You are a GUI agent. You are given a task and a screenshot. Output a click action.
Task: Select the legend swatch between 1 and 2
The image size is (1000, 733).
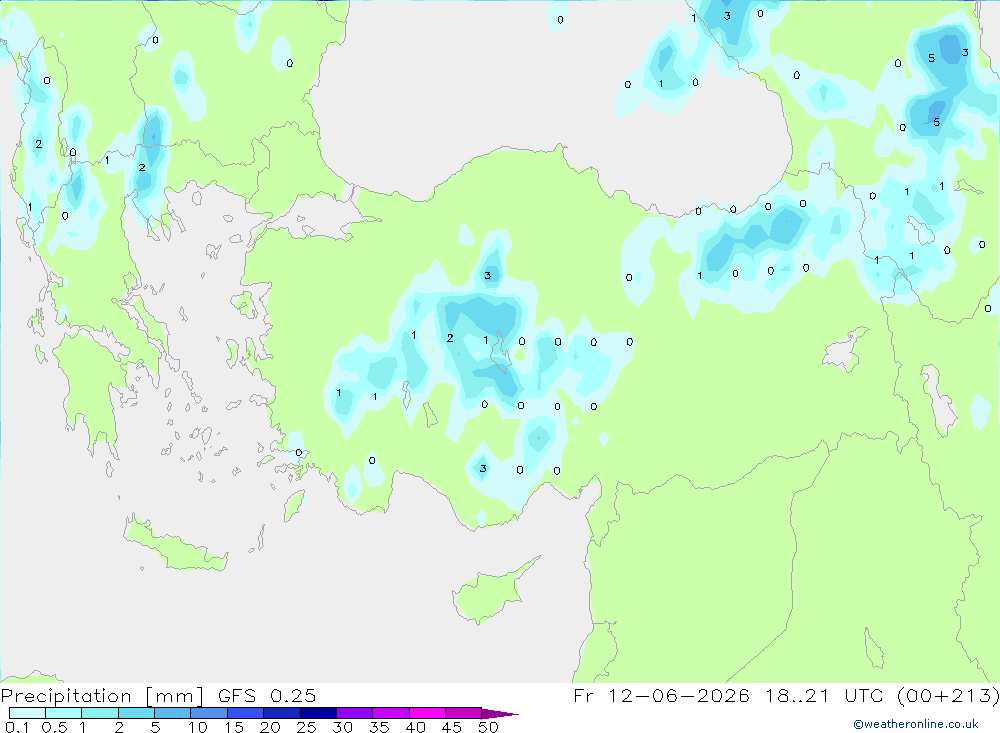click(x=100, y=713)
